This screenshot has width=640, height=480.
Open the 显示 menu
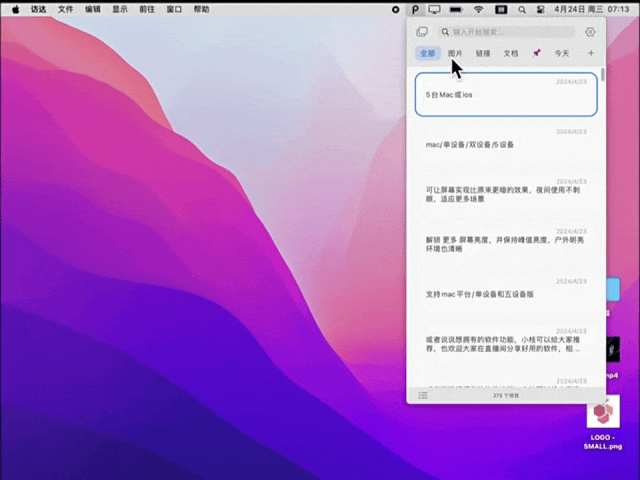point(120,9)
